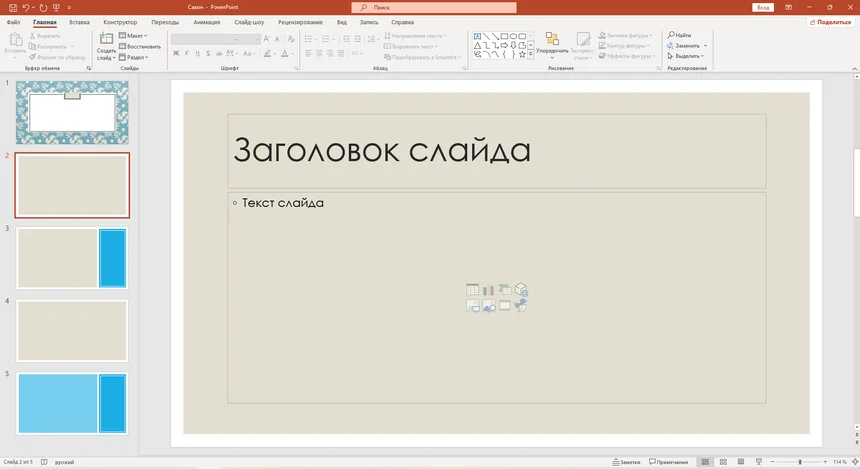Insert a 3D model in the placeholder

point(521,290)
